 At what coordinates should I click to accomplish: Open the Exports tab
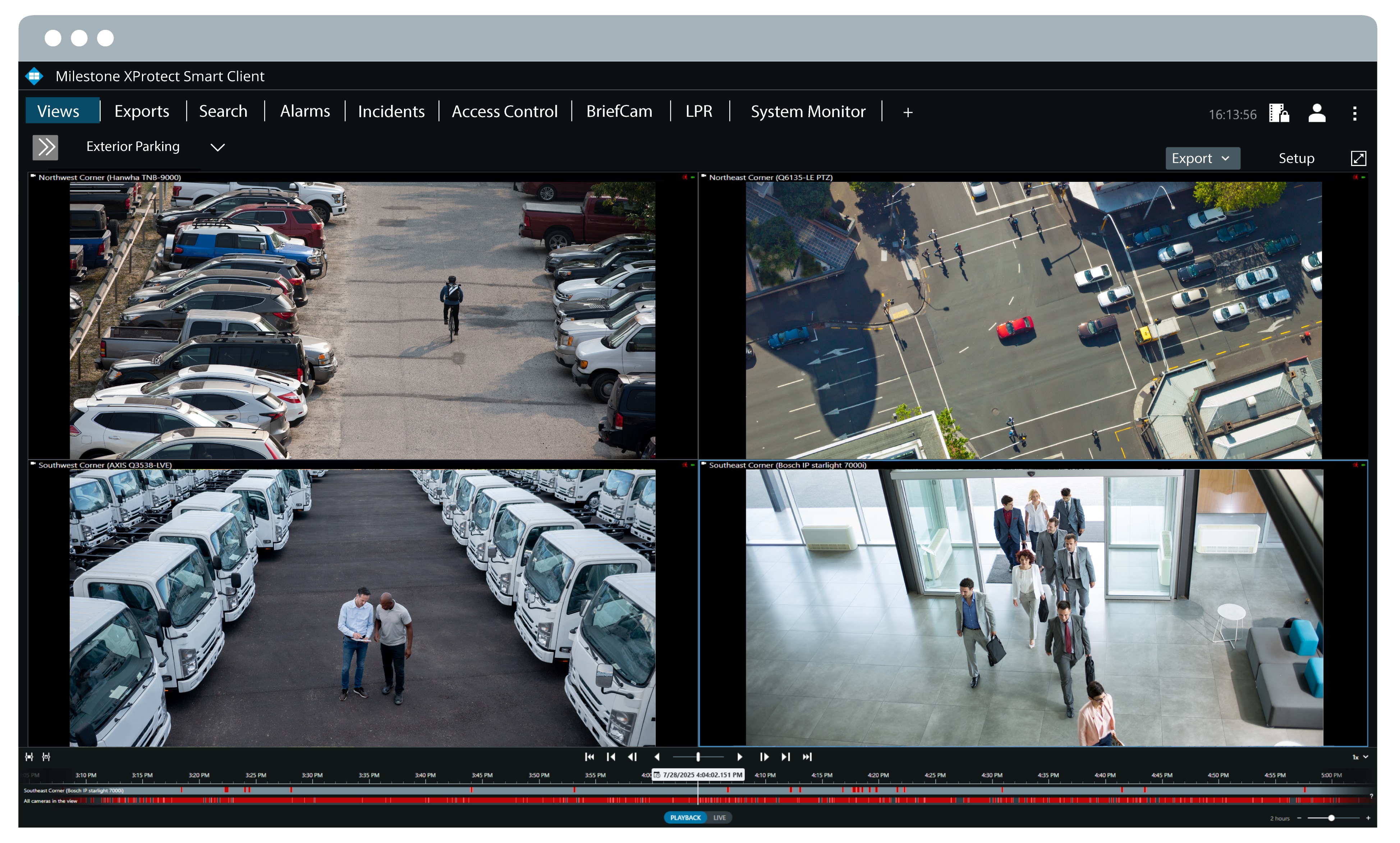[x=142, y=111]
